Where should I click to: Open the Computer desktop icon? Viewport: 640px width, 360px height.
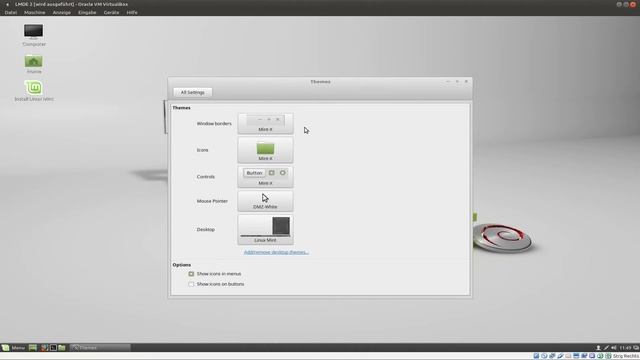pyautogui.click(x=33, y=35)
